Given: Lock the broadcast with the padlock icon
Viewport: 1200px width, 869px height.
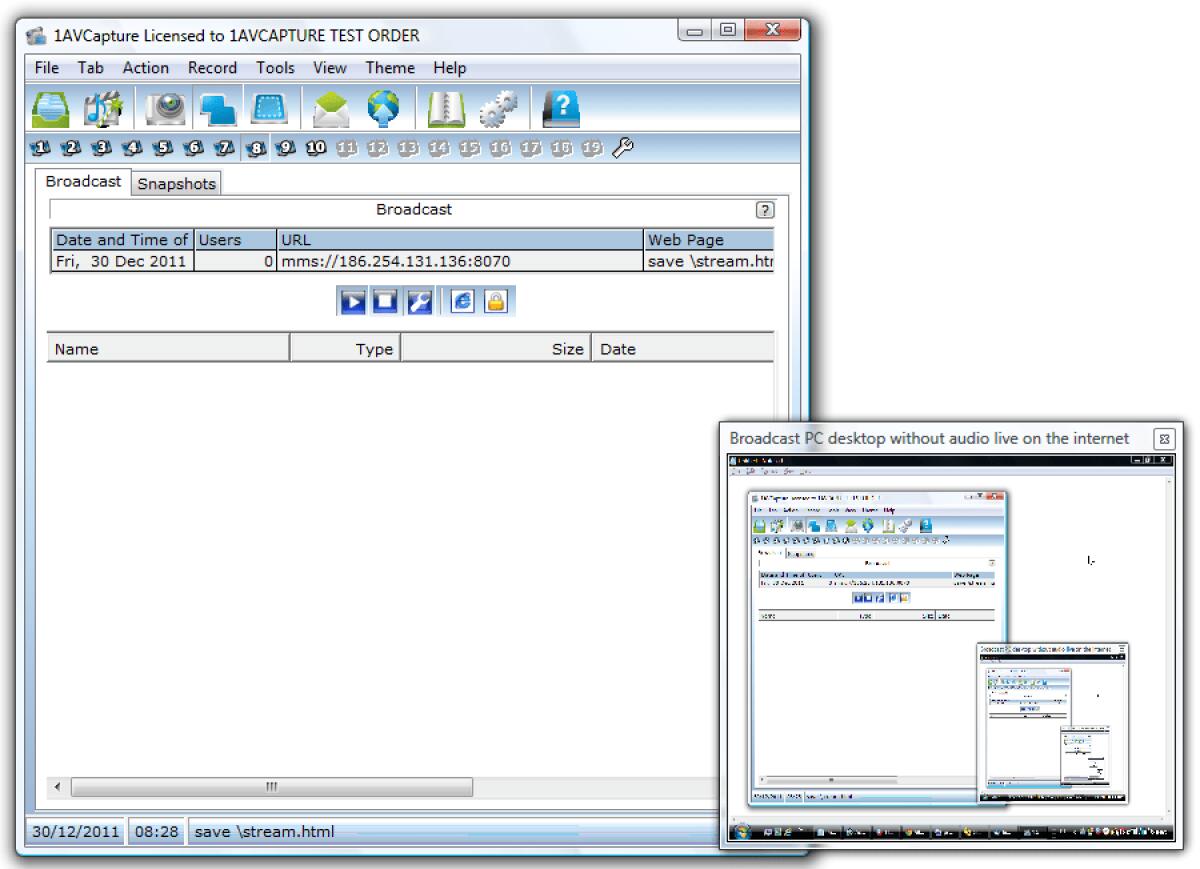Looking at the screenshot, I should (x=494, y=299).
